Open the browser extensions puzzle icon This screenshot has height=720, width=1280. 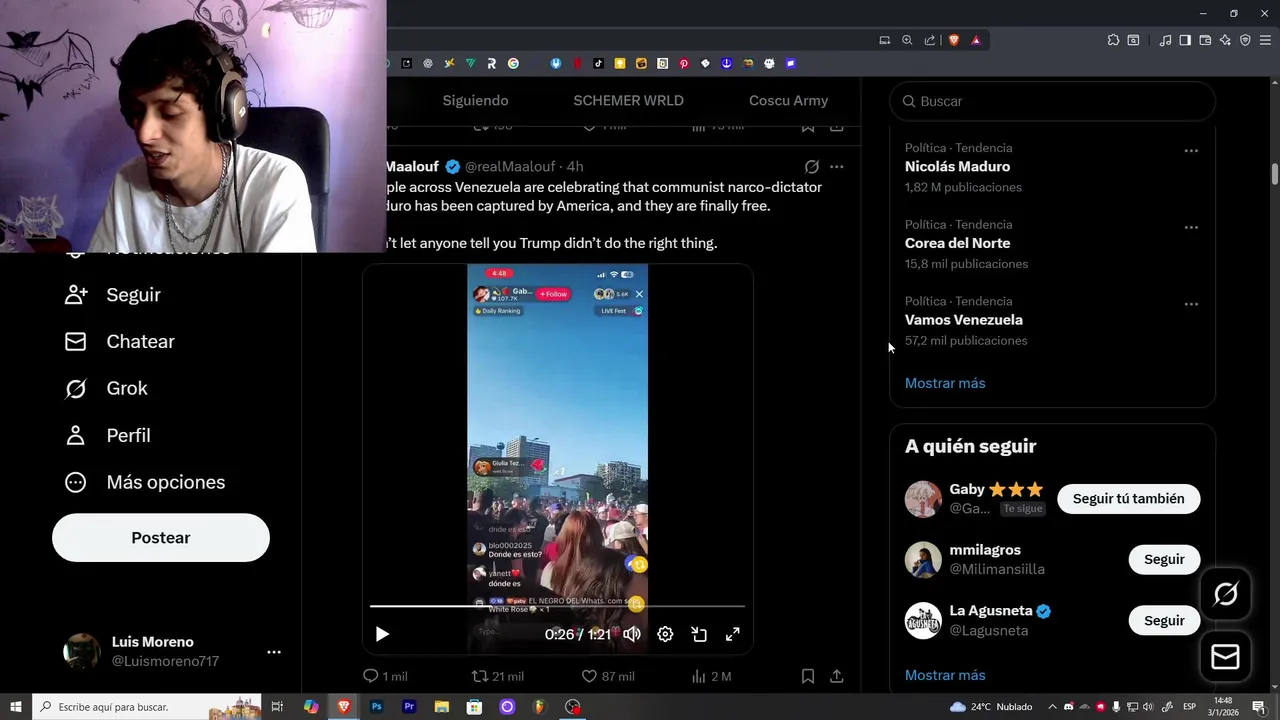1113,40
